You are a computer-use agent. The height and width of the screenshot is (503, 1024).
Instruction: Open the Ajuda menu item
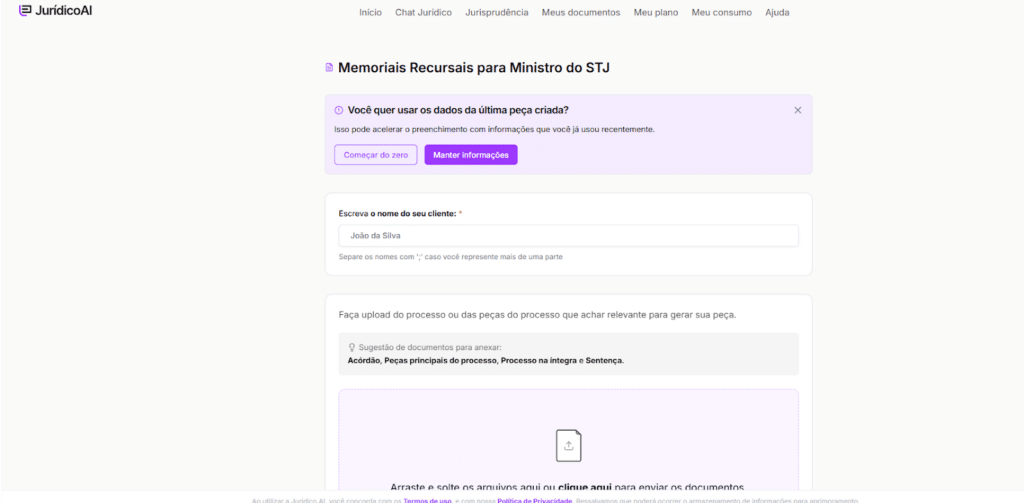[x=777, y=12]
